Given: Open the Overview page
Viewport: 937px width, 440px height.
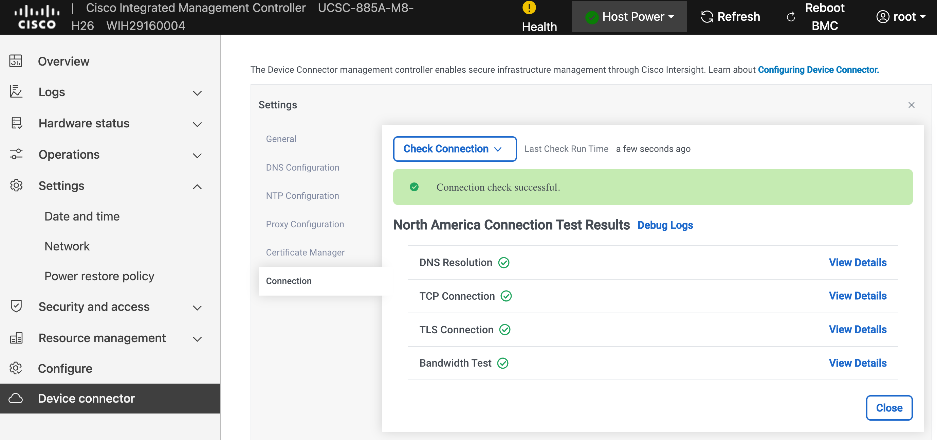Looking at the screenshot, I should point(64,61).
